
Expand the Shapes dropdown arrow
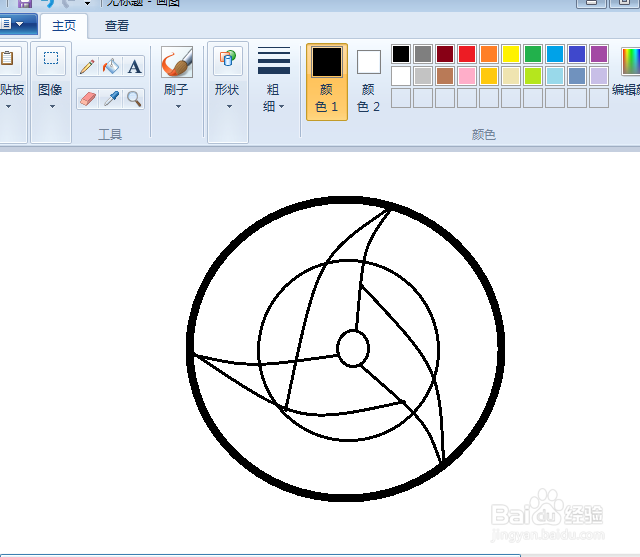pyautogui.click(x=229, y=107)
